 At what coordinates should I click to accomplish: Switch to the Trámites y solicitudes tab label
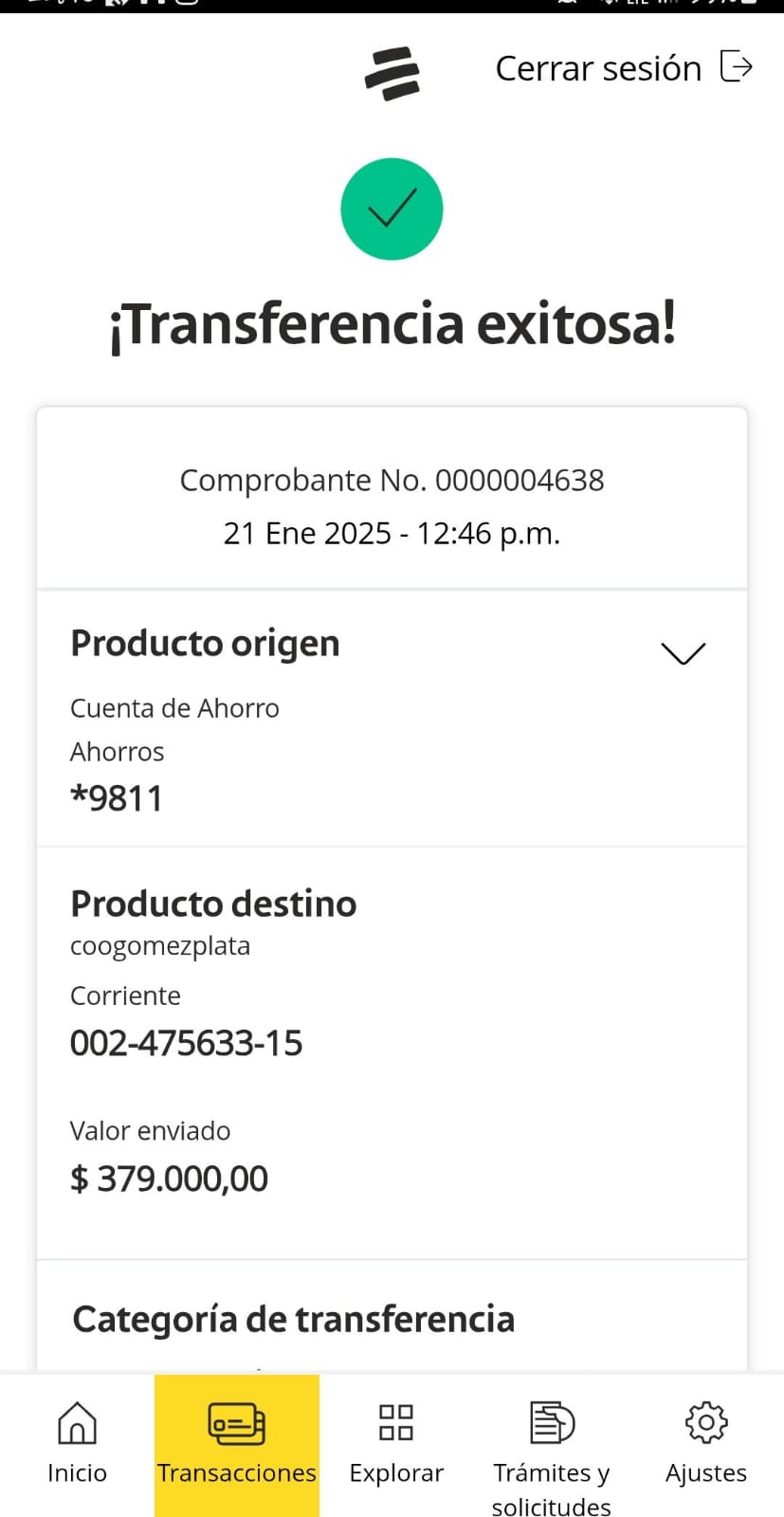point(552,1489)
